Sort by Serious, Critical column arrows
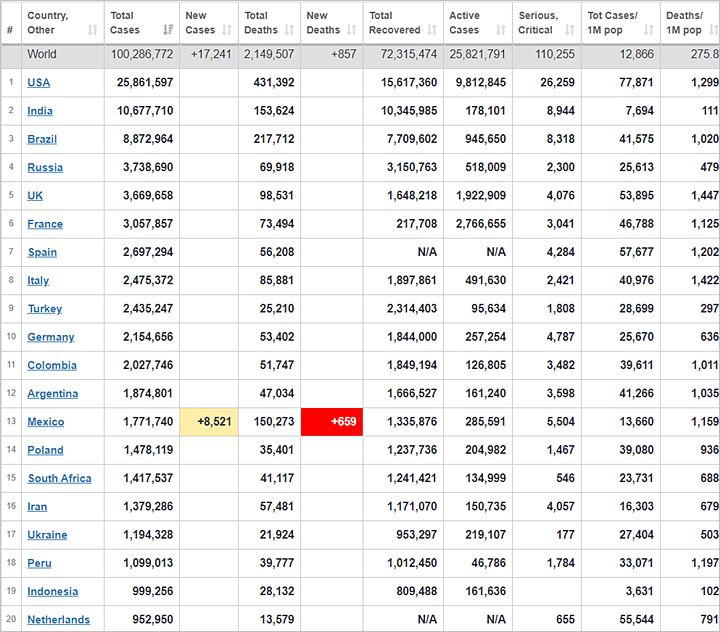 pyautogui.click(x=570, y=30)
